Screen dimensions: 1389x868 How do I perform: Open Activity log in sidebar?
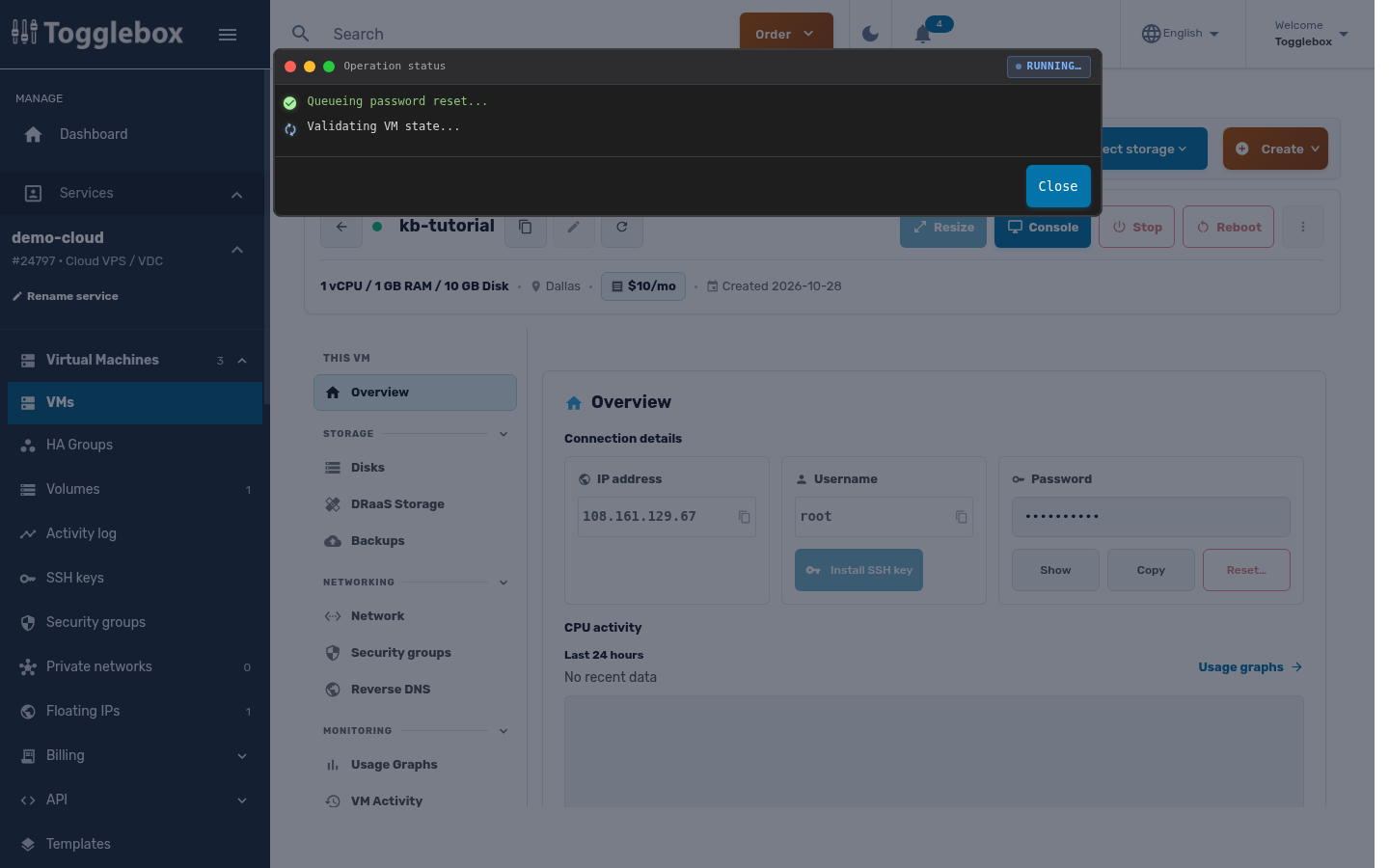(135, 533)
